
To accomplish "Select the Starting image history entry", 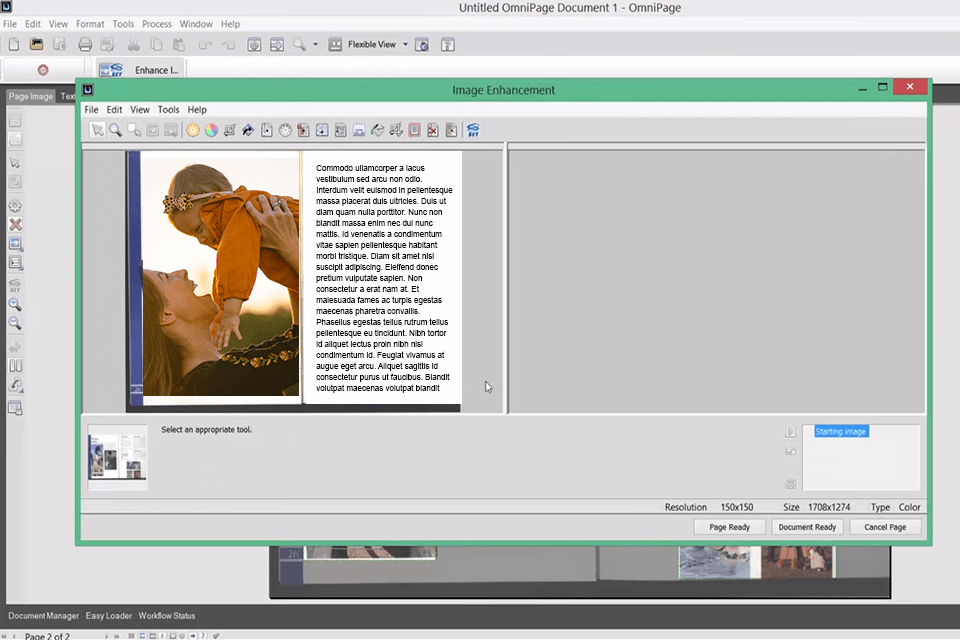I will coord(841,431).
